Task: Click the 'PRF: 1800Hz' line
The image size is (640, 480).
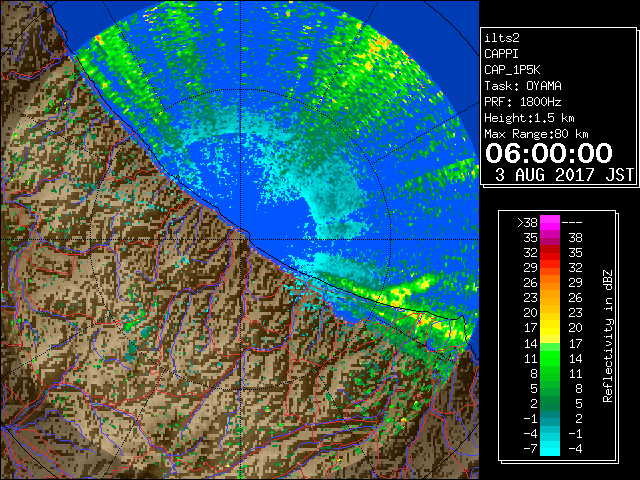Action: coord(523,102)
